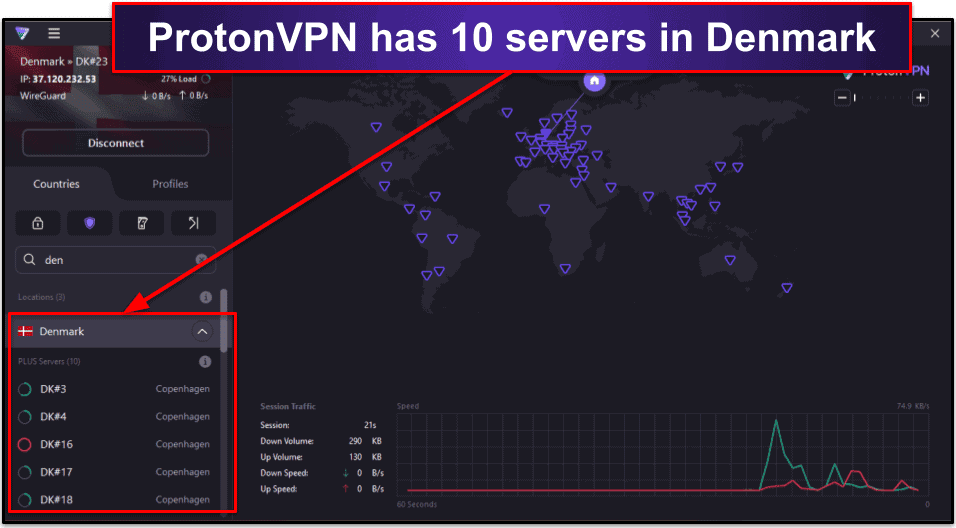Click the magnifier search icon

[29, 260]
